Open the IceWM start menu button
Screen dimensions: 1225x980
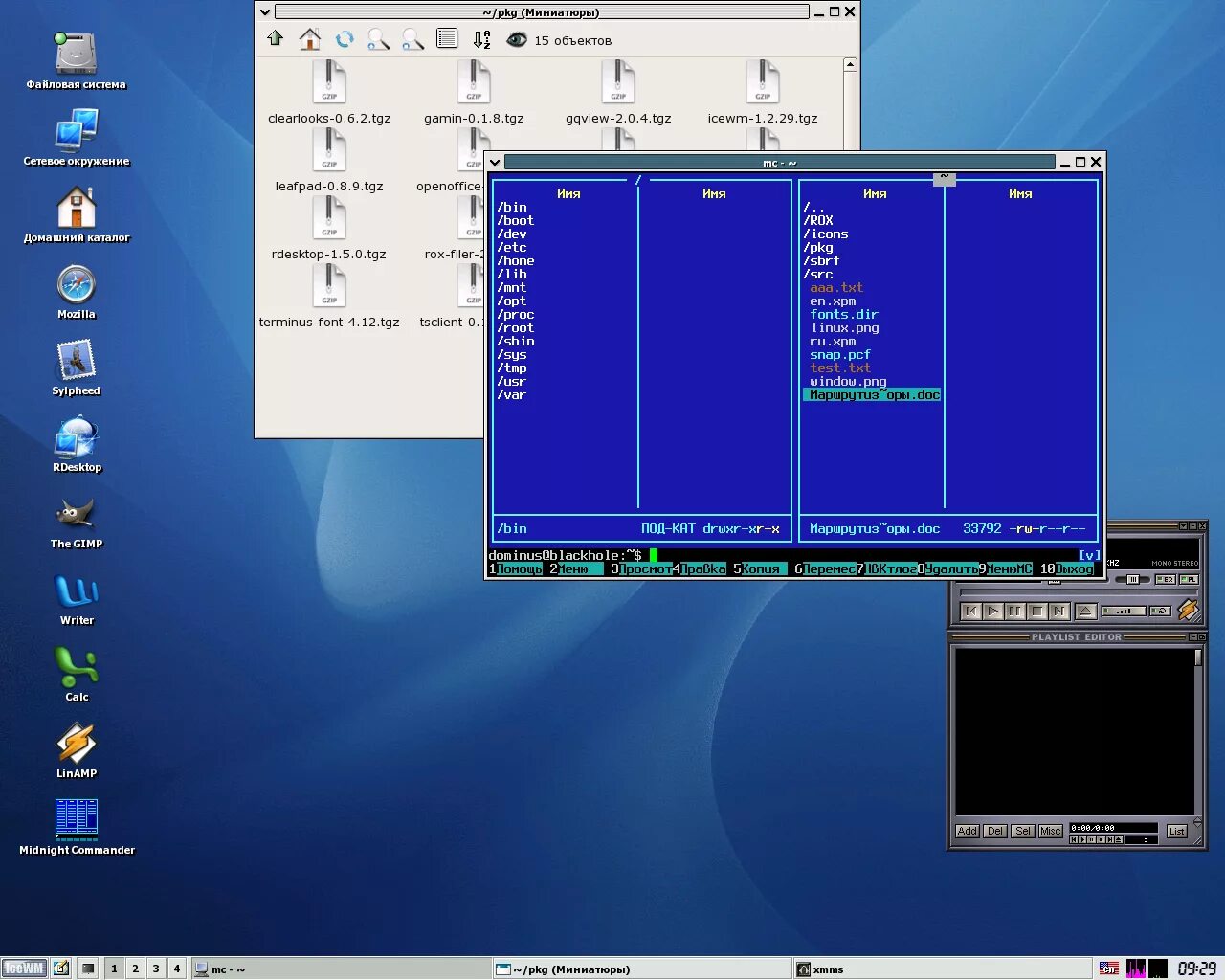click(24, 969)
